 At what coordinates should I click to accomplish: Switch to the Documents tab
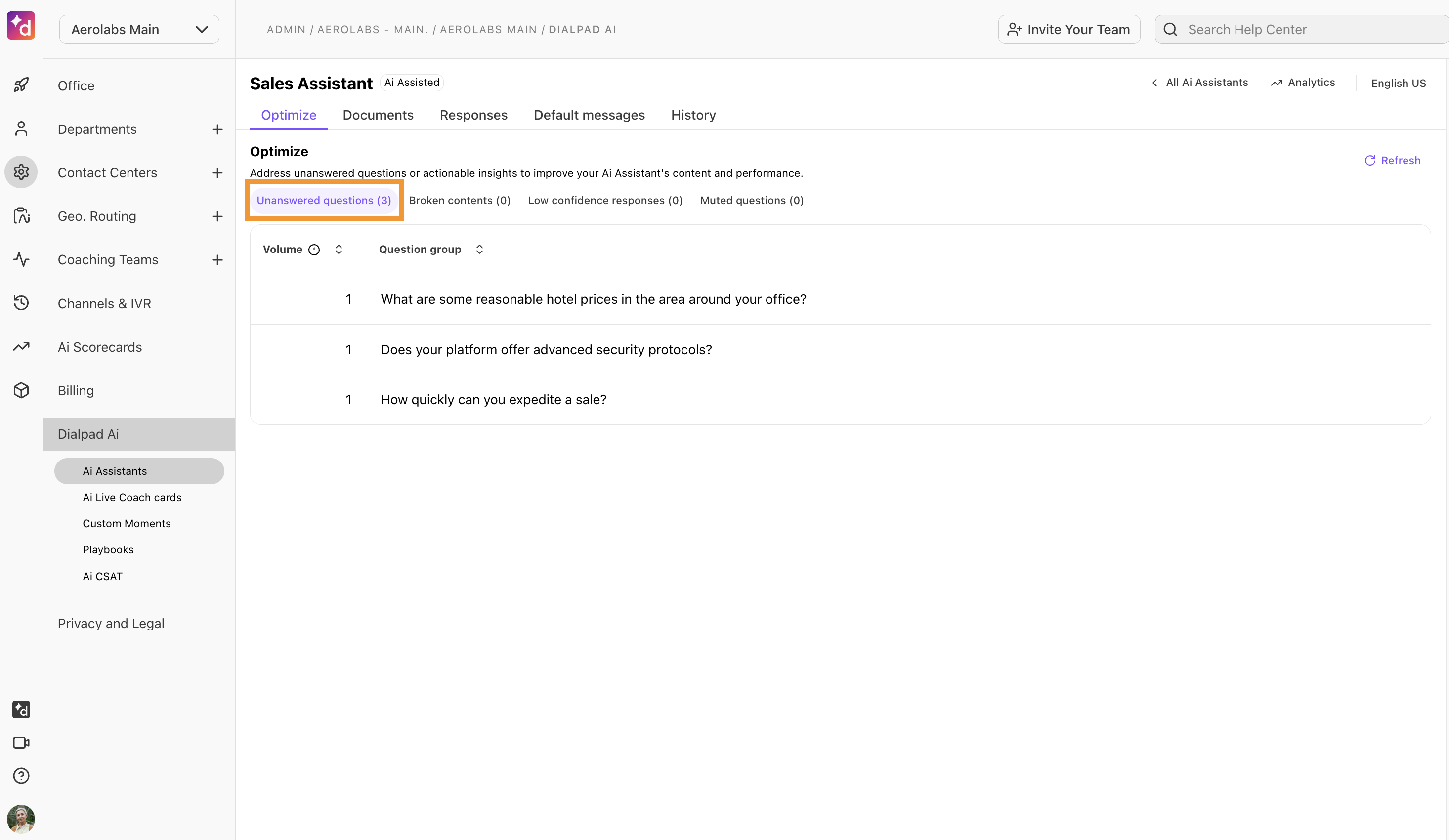point(378,115)
